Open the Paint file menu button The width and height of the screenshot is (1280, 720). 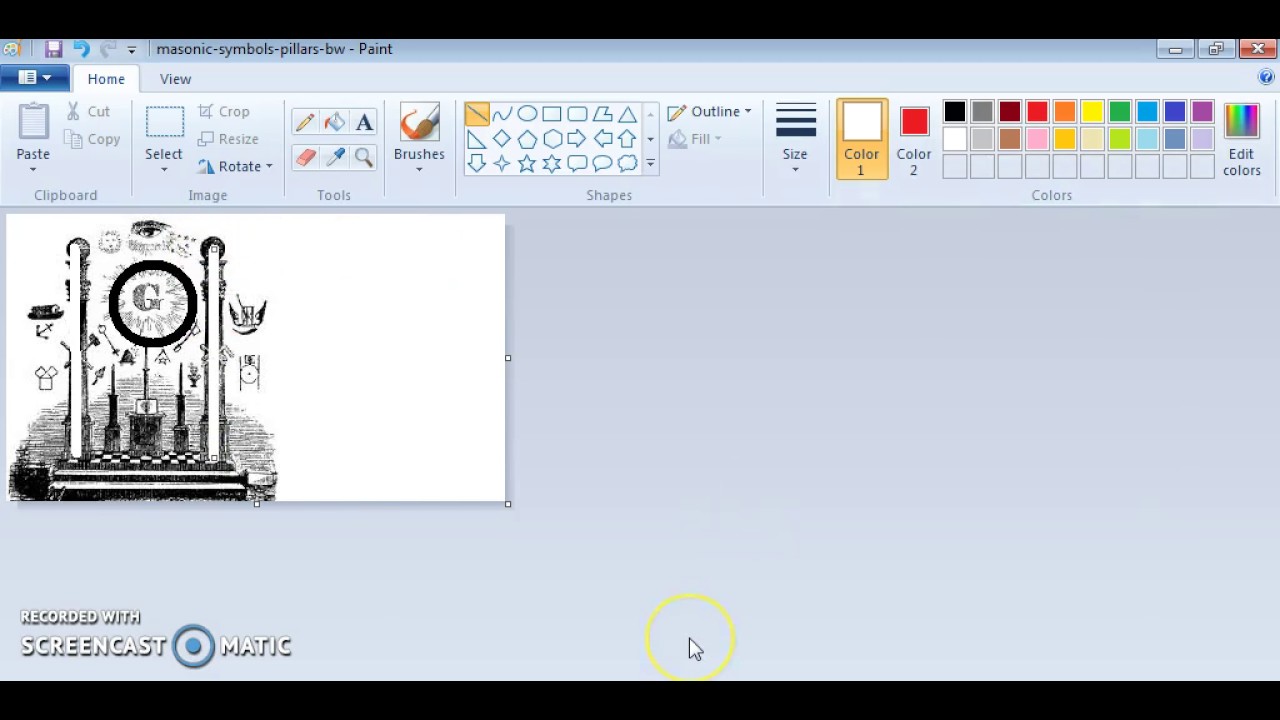pyautogui.click(x=35, y=78)
